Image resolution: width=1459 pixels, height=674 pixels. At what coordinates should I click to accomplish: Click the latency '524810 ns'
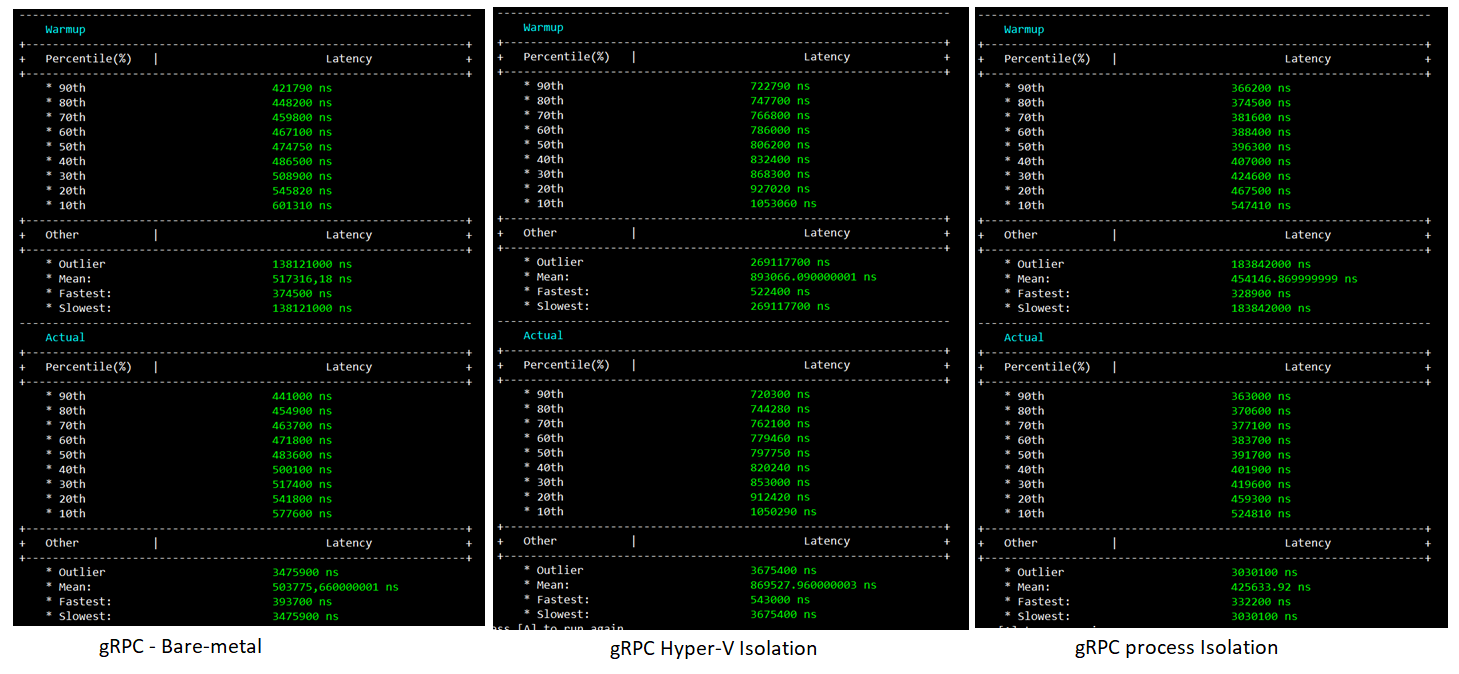tap(1261, 514)
